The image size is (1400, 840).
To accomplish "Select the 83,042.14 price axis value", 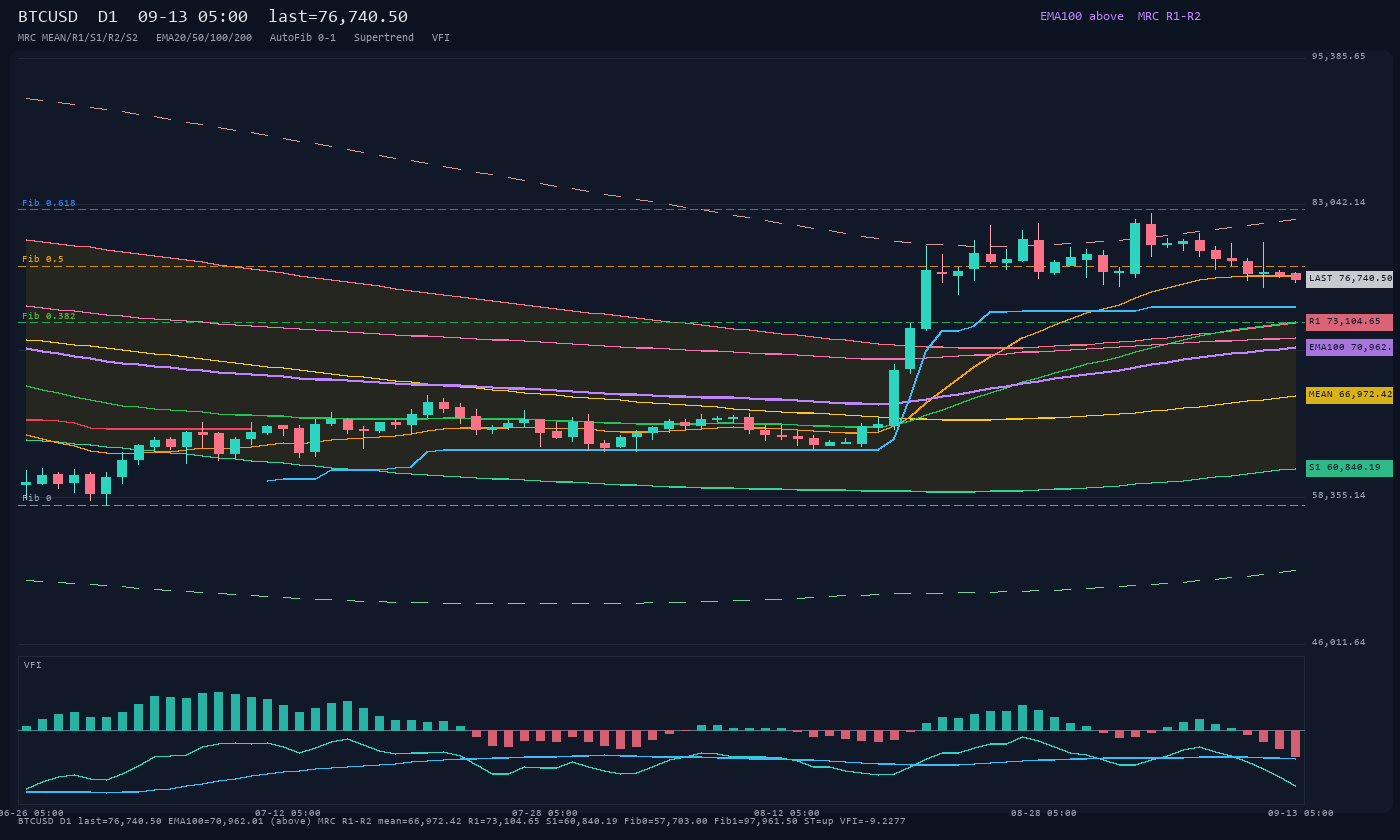I will (x=1339, y=202).
